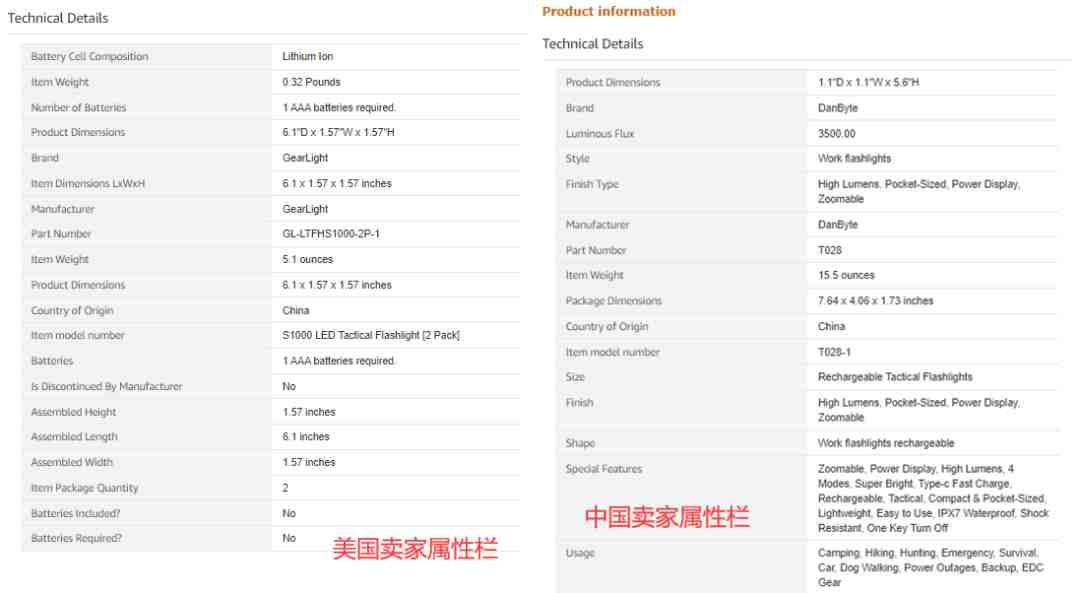Click the 'Assembled Height' label

(73, 412)
